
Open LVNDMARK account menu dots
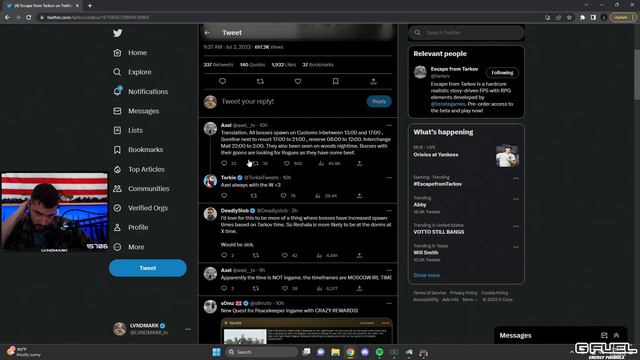coord(188,329)
